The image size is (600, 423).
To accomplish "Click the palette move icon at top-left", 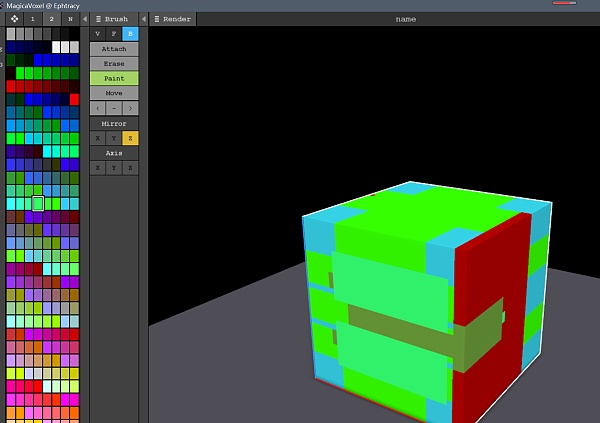I will click(x=13, y=18).
